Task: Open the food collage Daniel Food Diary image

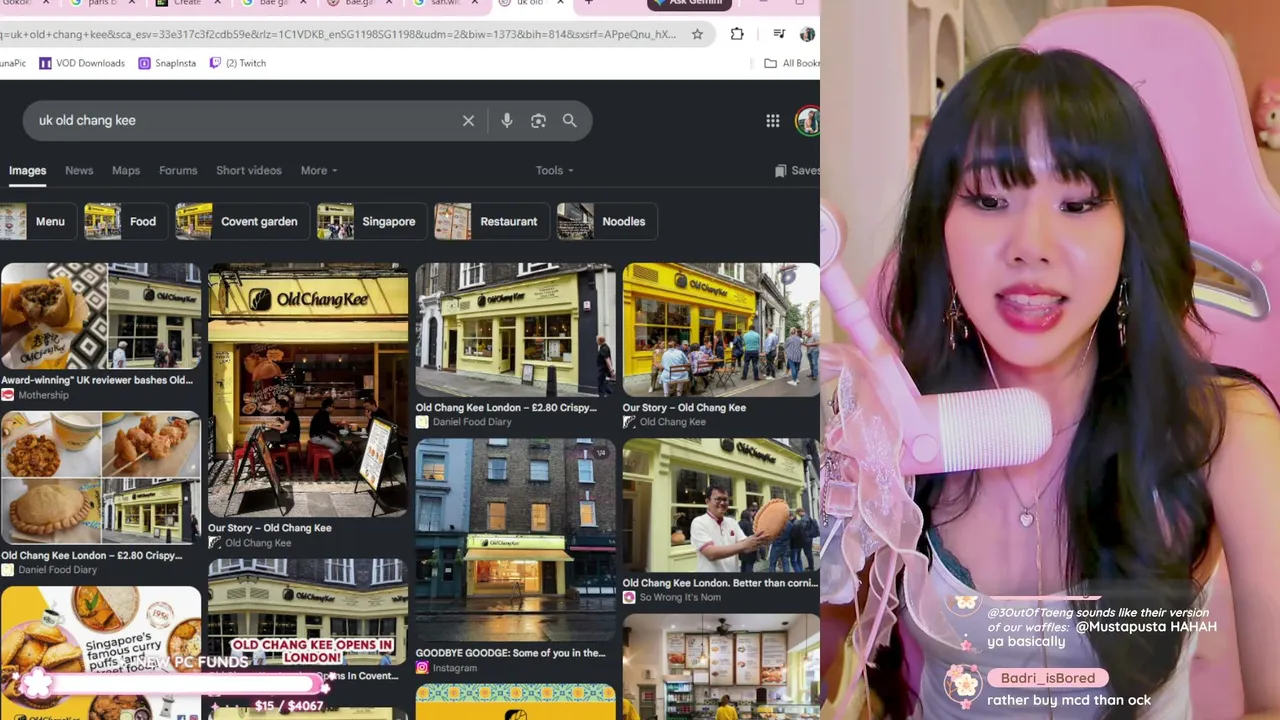Action: coord(100,478)
